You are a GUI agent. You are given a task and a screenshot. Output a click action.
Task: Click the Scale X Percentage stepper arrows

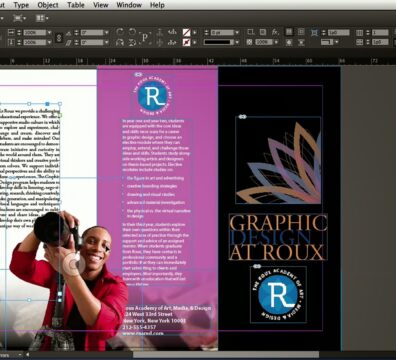point(19,33)
